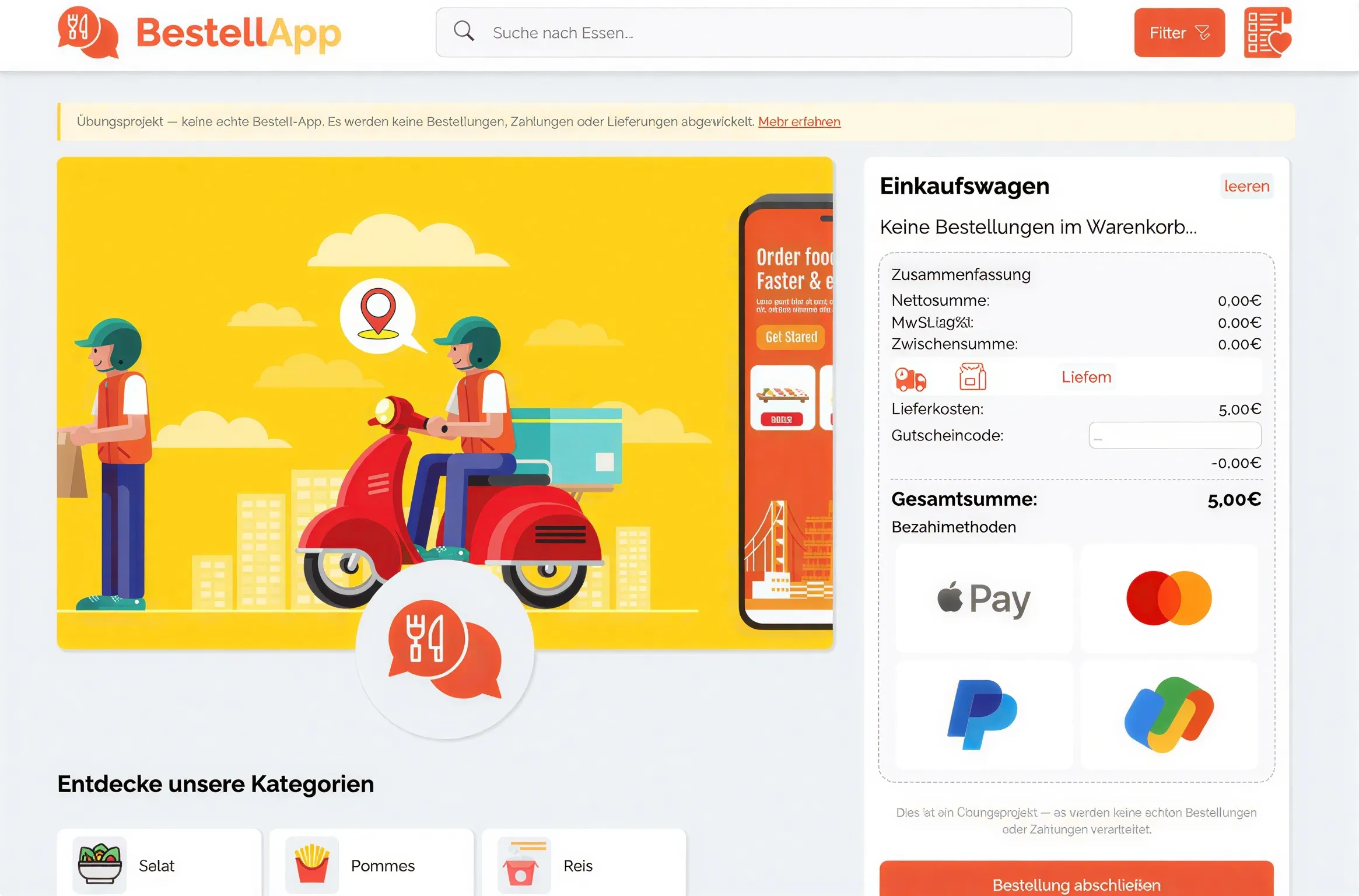Select the Salat category
The image size is (1359, 896).
click(x=159, y=865)
